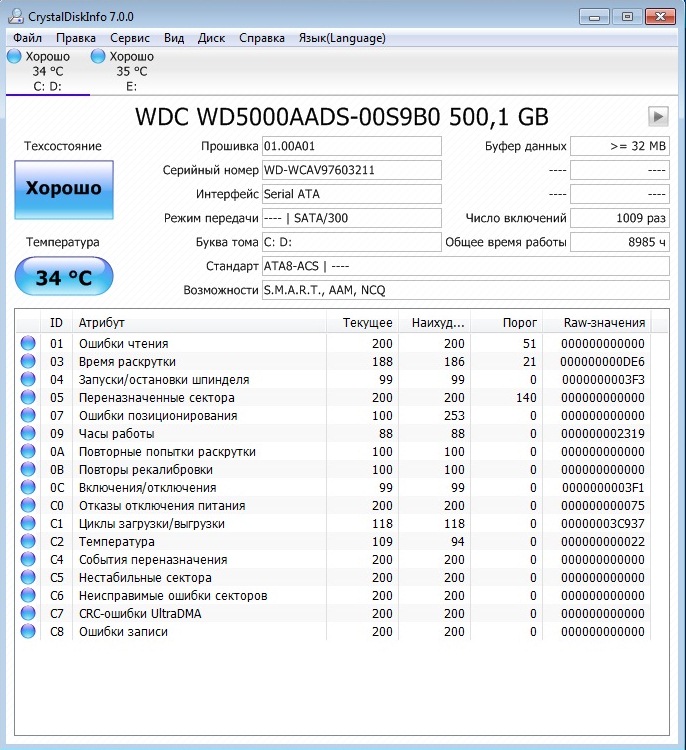Click the Стандарт field ATA8-ACS
686x750 pixels.
pyautogui.click(x=465, y=266)
